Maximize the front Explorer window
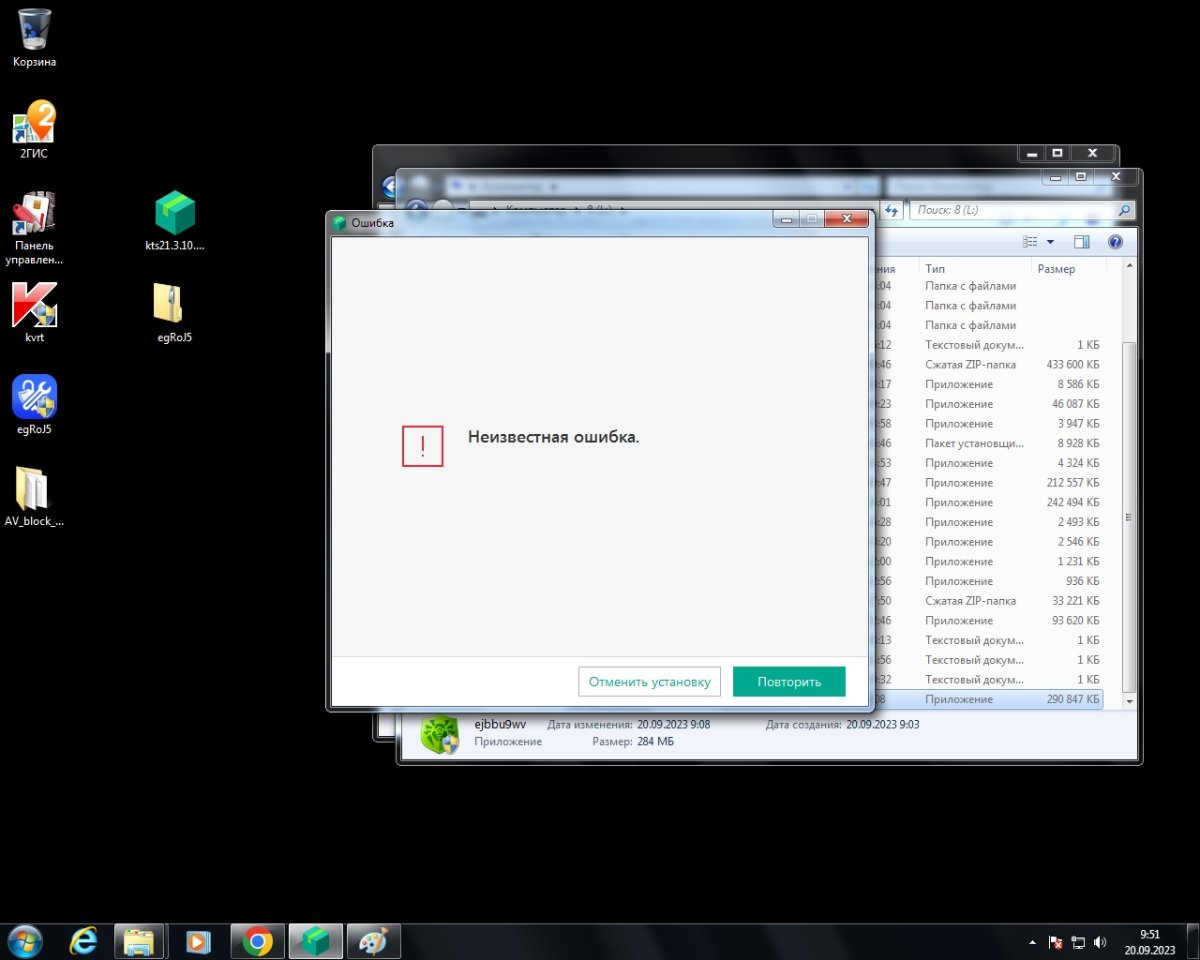 click(x=1080, y=176)
